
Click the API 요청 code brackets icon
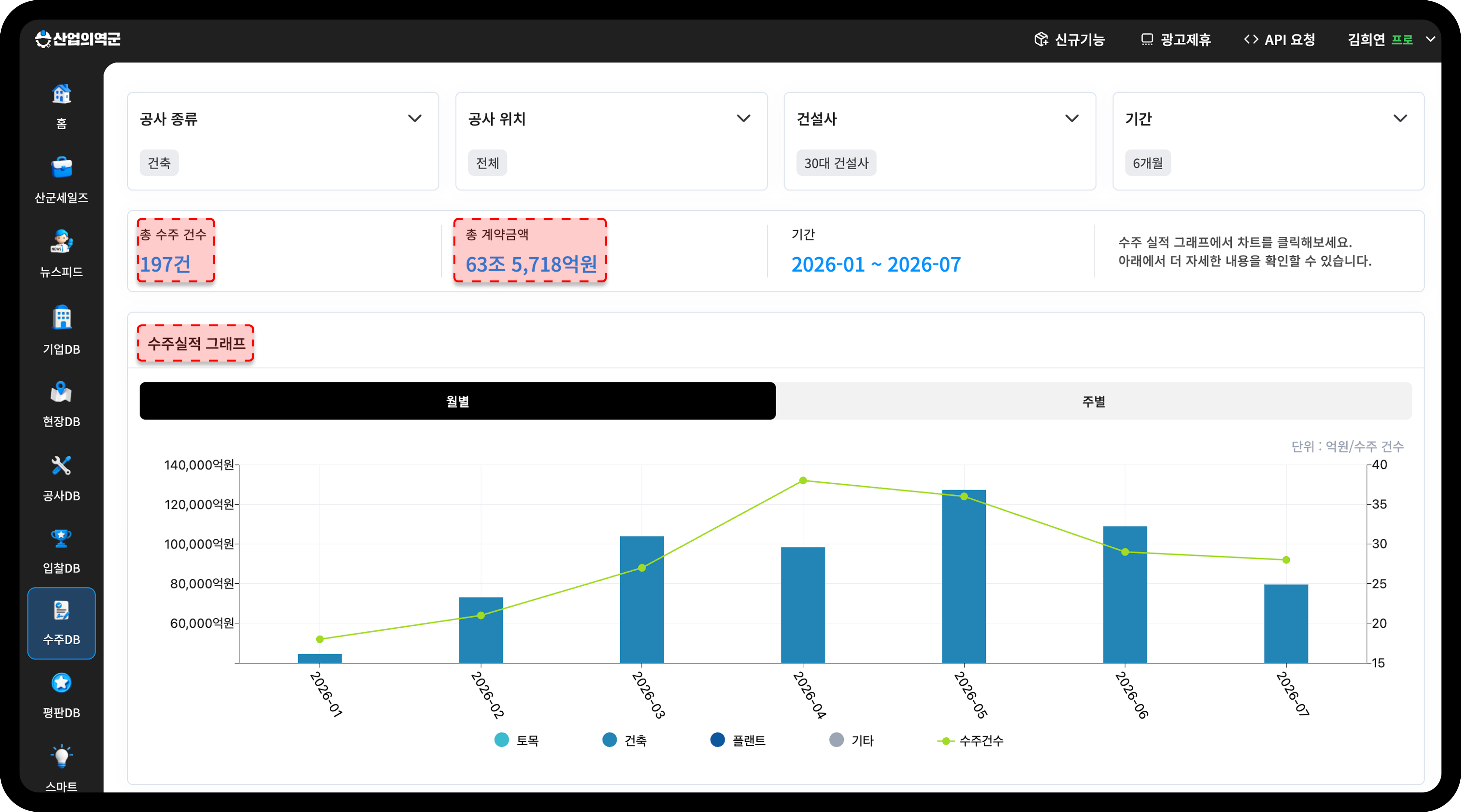[1251, 39]
